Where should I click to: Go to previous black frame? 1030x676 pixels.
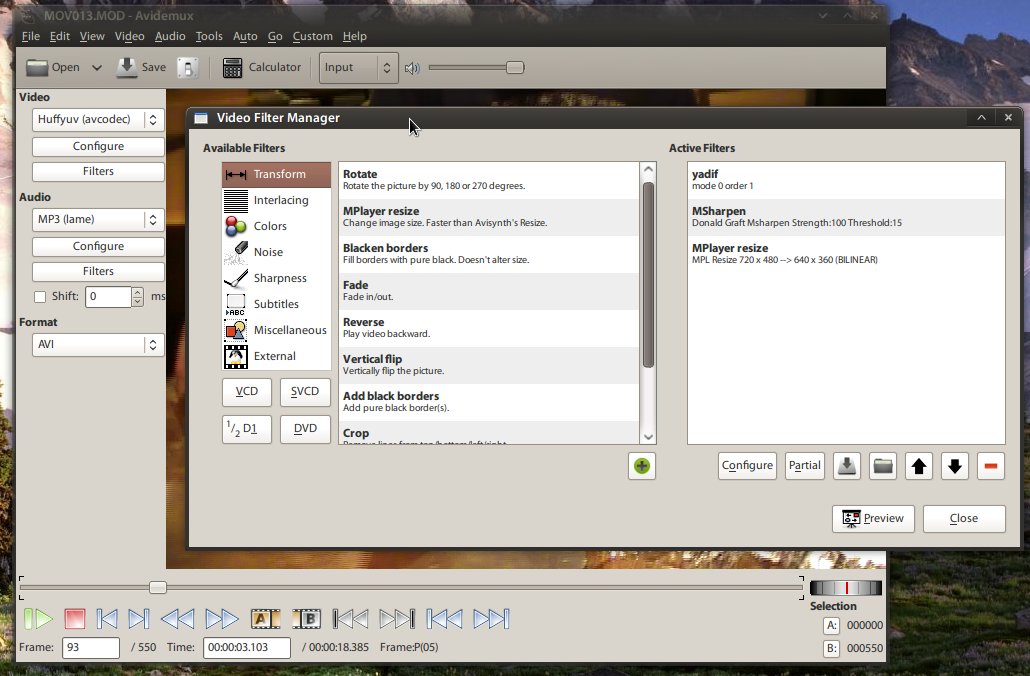tap(351, 619)
